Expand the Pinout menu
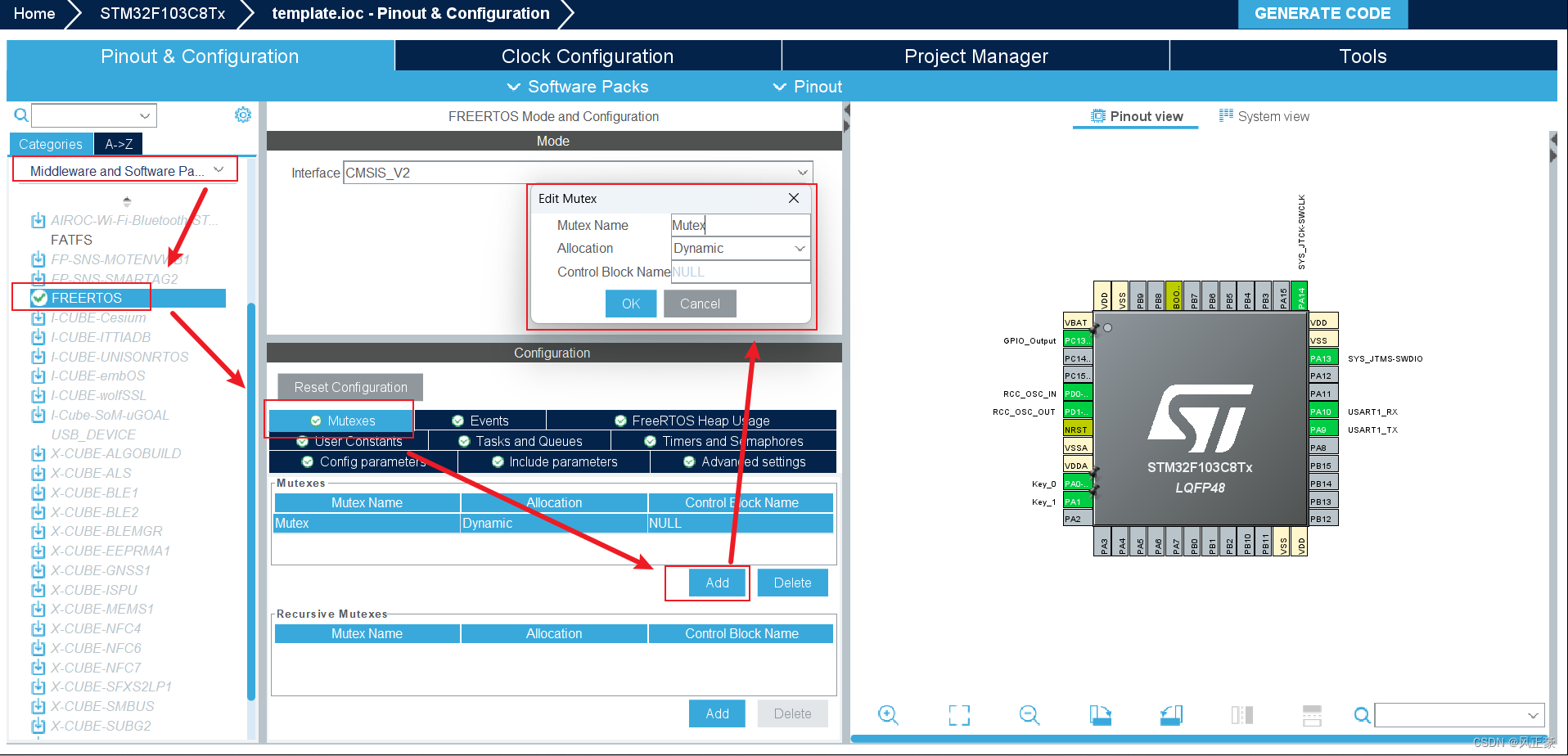The height and width of the screenshot is (756, 1568). 808,87
